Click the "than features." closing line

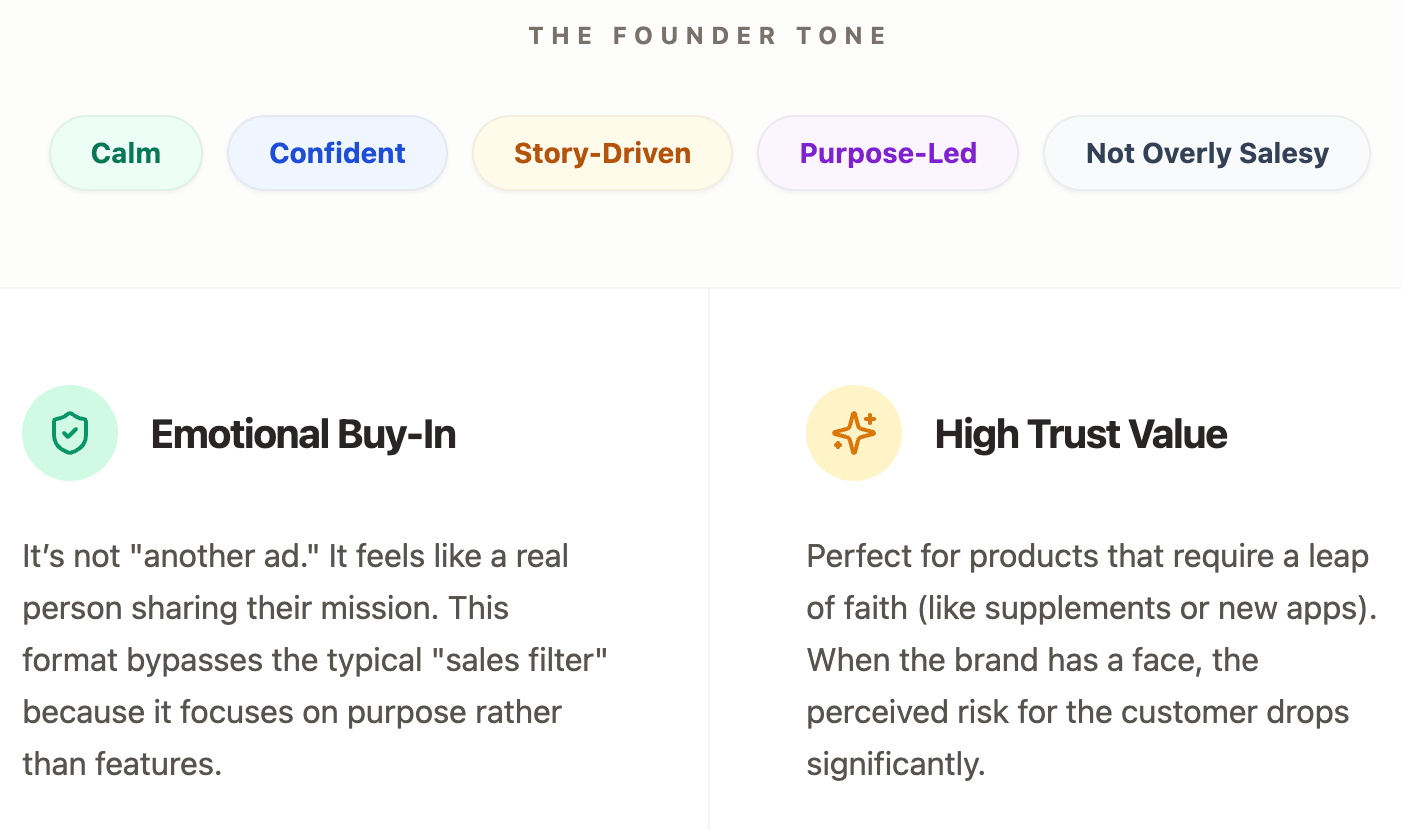(x=122, y=764)
